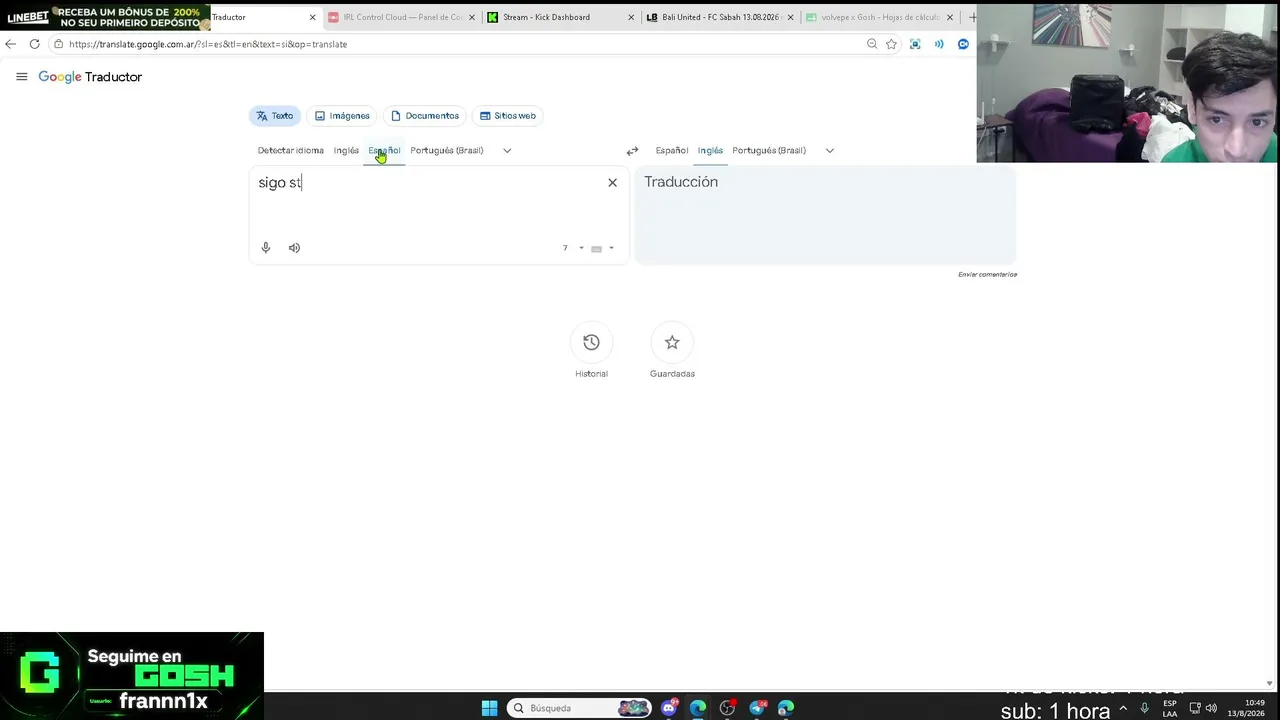Close the Traductor browser tab
1280x720 pixels.
coord(312,17)
